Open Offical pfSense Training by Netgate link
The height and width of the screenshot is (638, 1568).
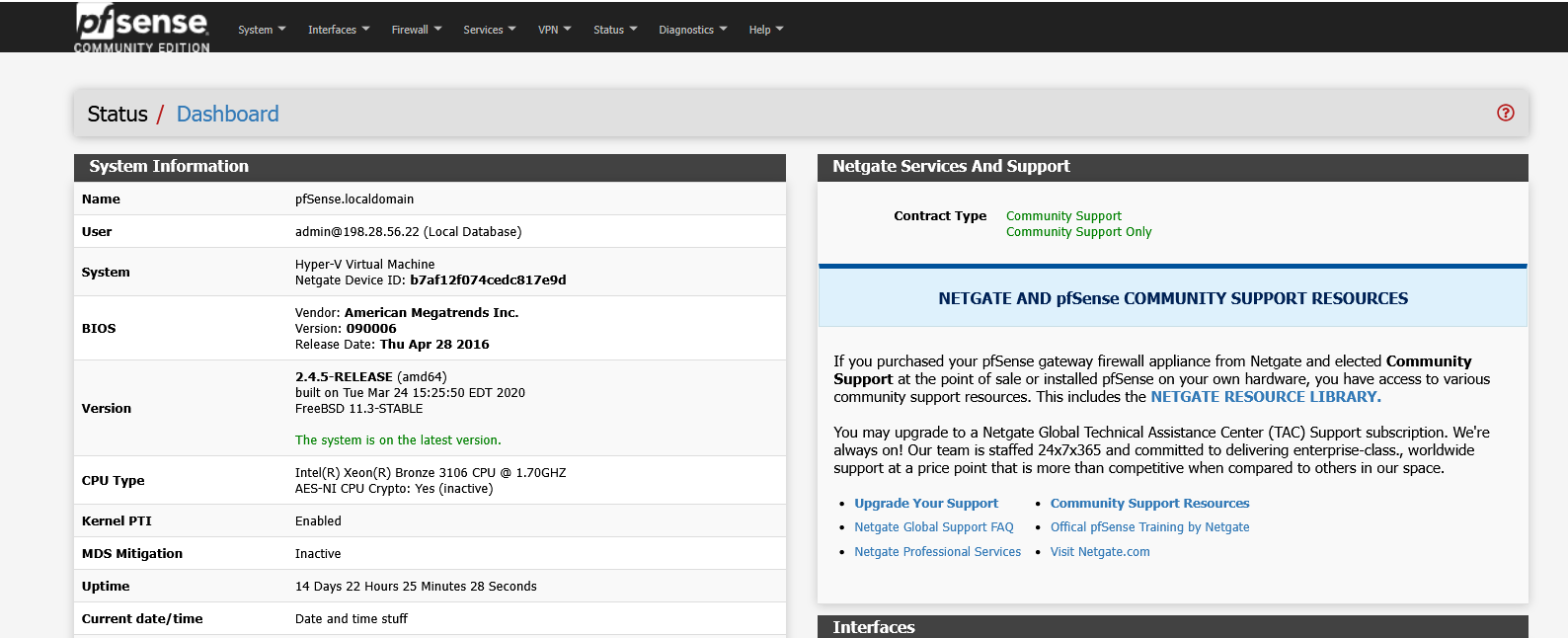pos(1150,527)
